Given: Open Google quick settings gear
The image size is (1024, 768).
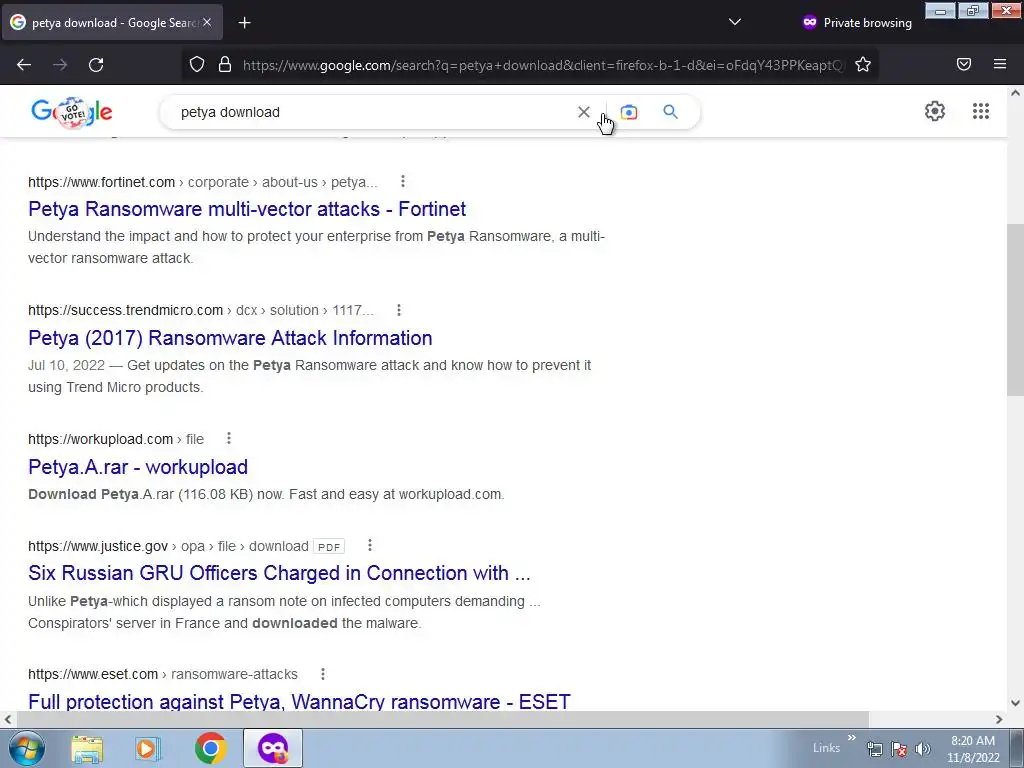Looking at the screenshot, I should click(935, 111).
